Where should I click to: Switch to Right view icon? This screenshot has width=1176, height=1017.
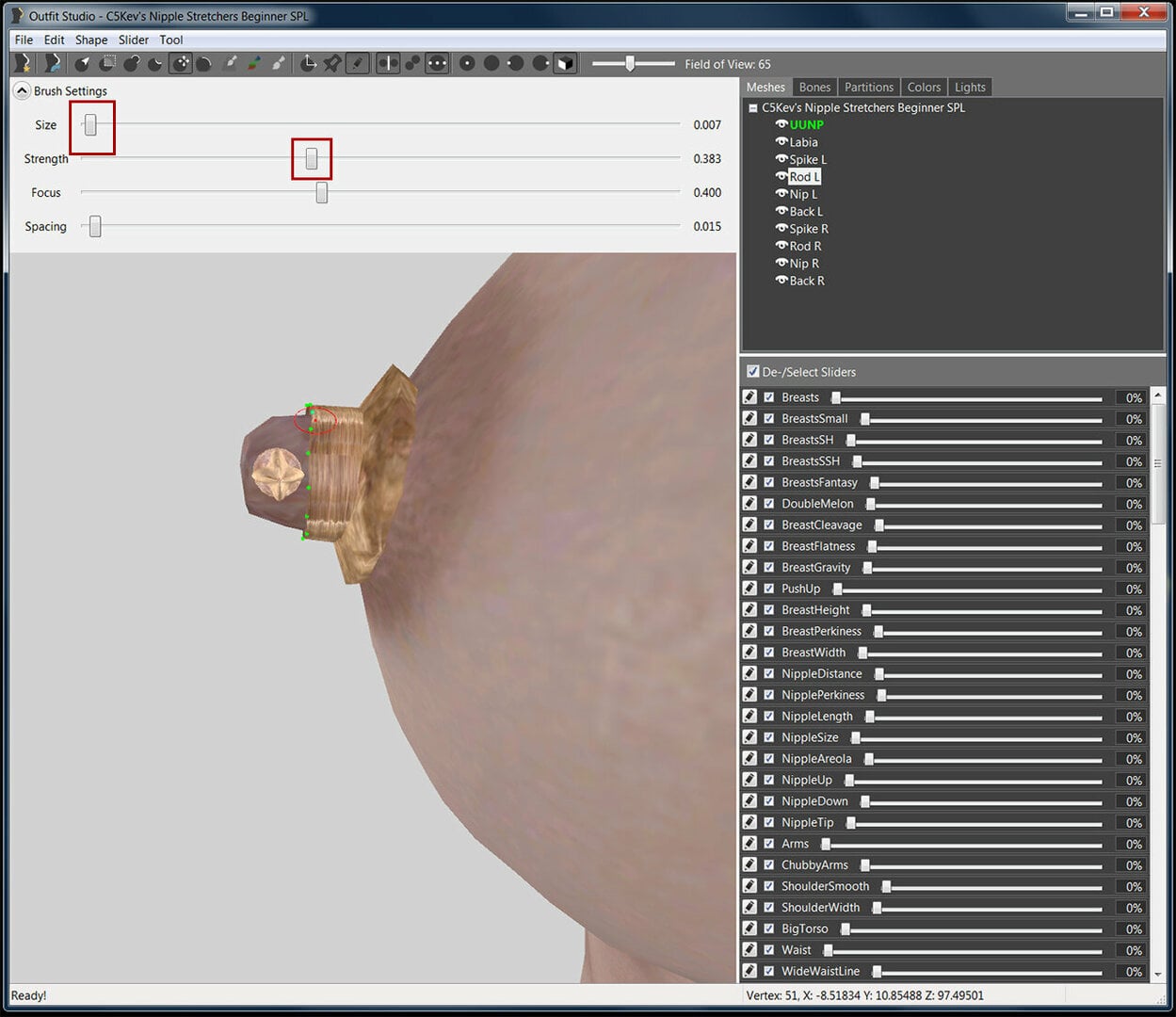tap(540, 63)
